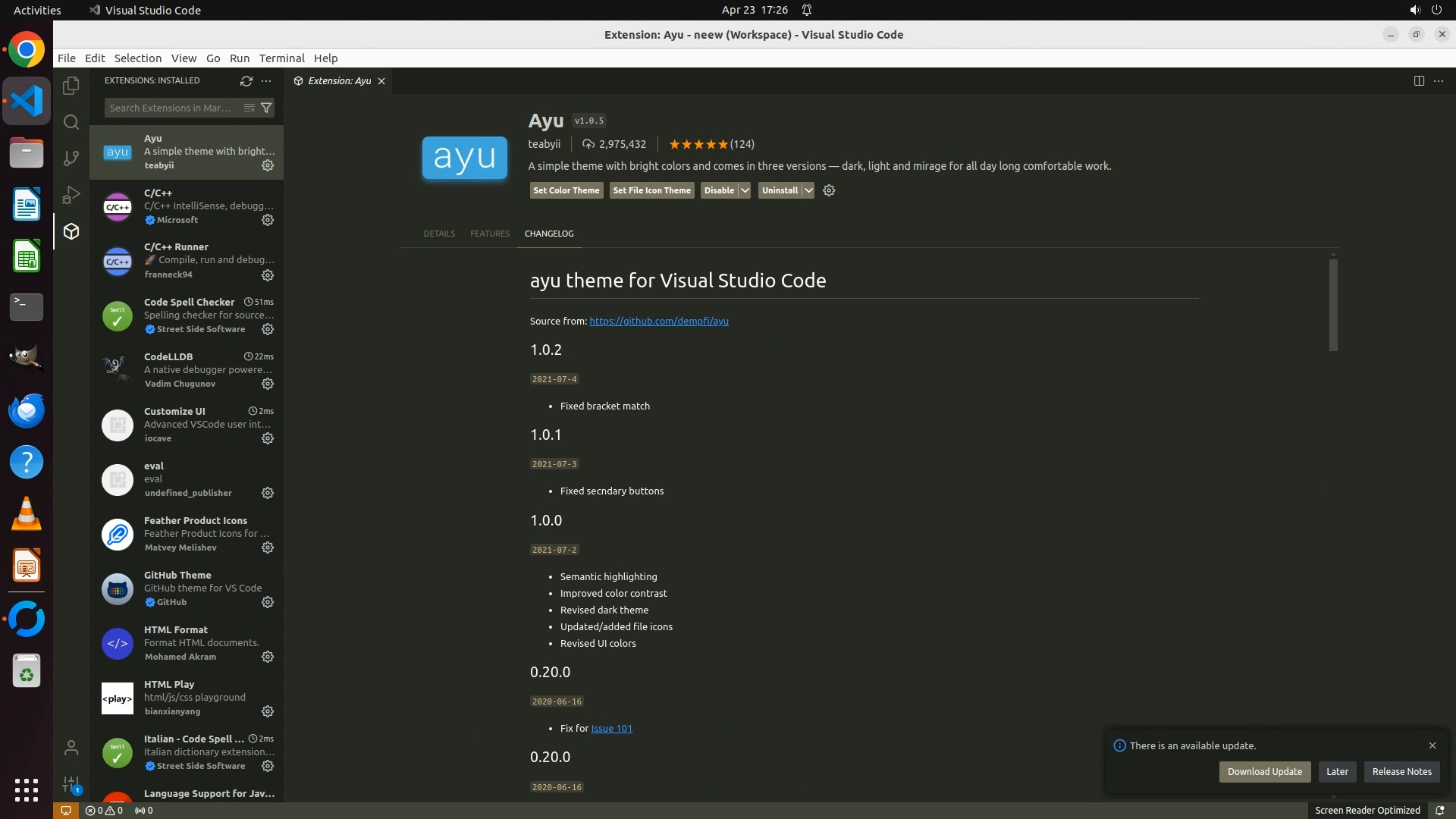Clear extensions search results icon
This screenshot has height=819, width=1456.
pos(249,108)
